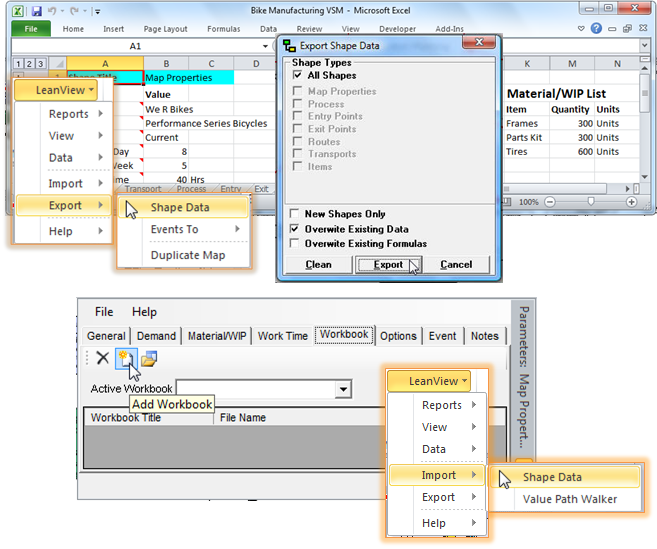Viewport: 657px width, 549px height.
Task: Click the Add Workbook icon
Action: [x=125, y=359]
